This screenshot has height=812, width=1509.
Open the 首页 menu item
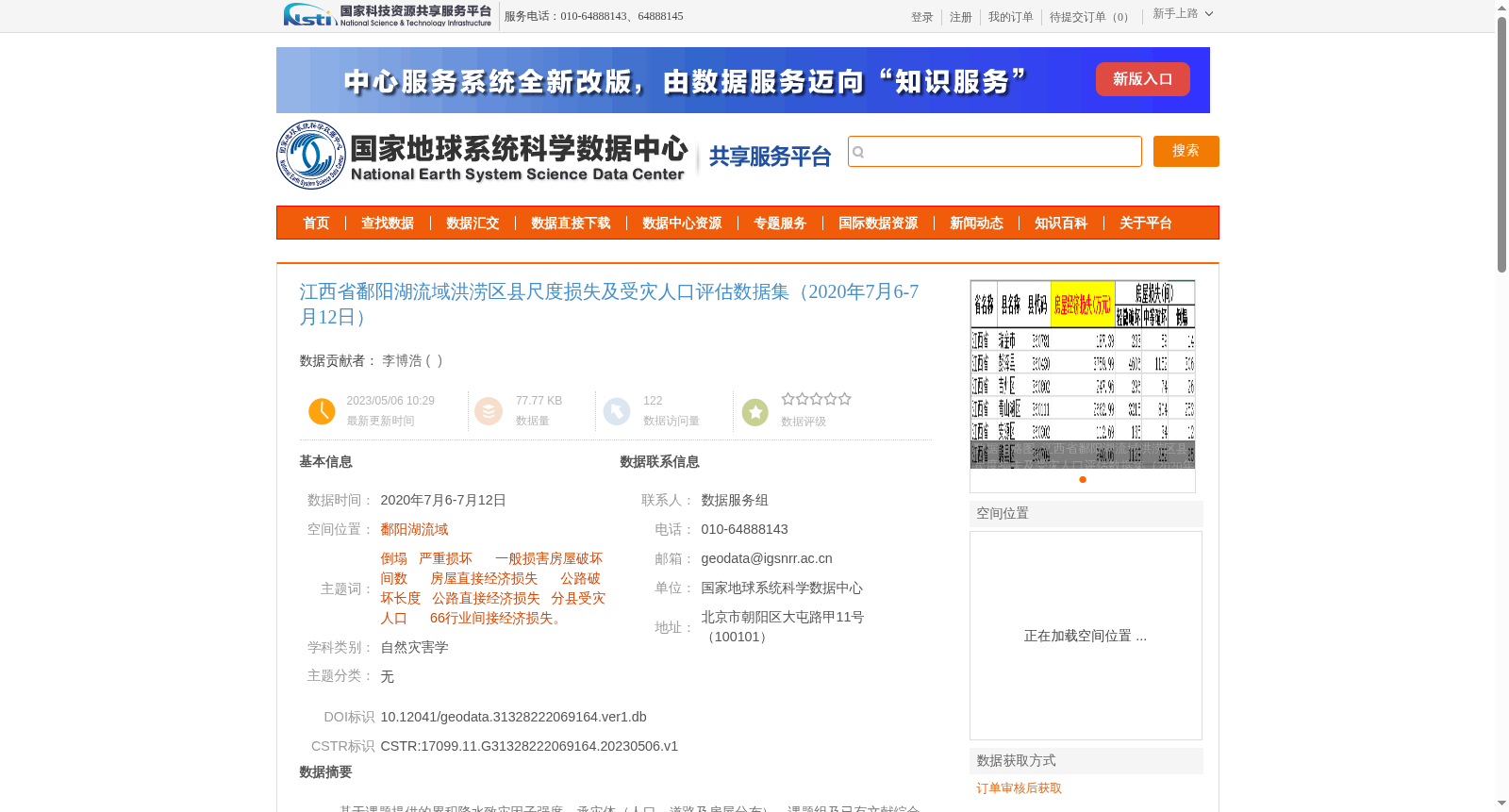pos(316,224)
